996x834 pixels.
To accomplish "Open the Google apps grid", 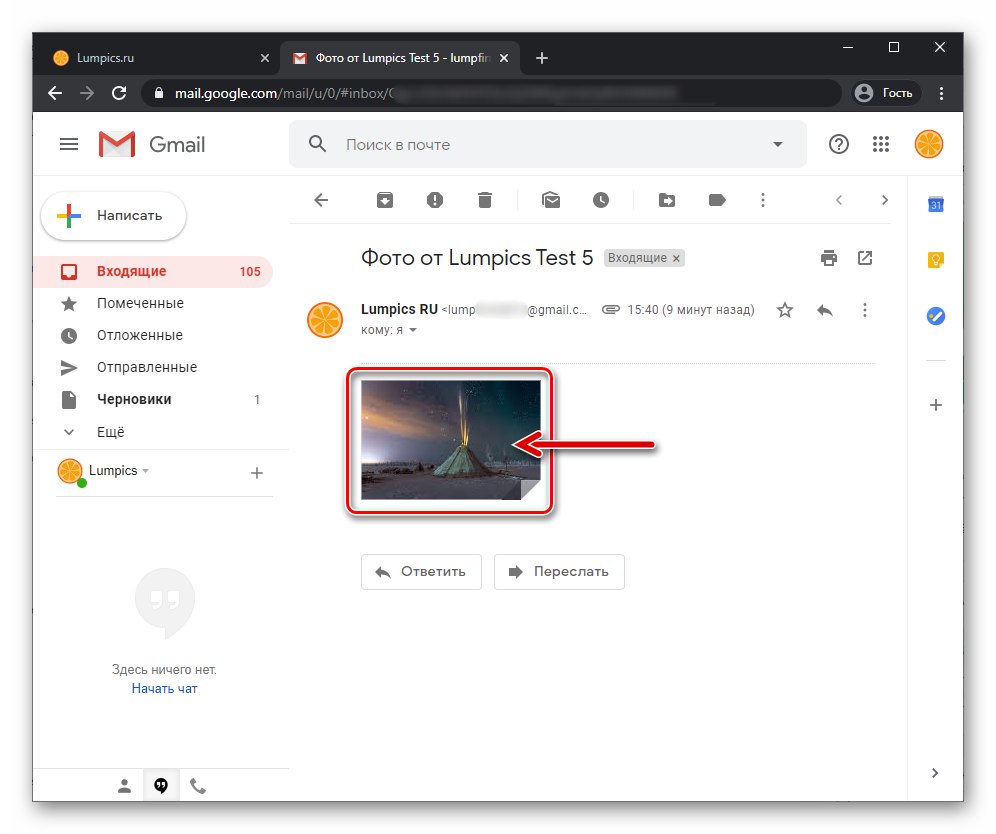I will tap(880, 144).
